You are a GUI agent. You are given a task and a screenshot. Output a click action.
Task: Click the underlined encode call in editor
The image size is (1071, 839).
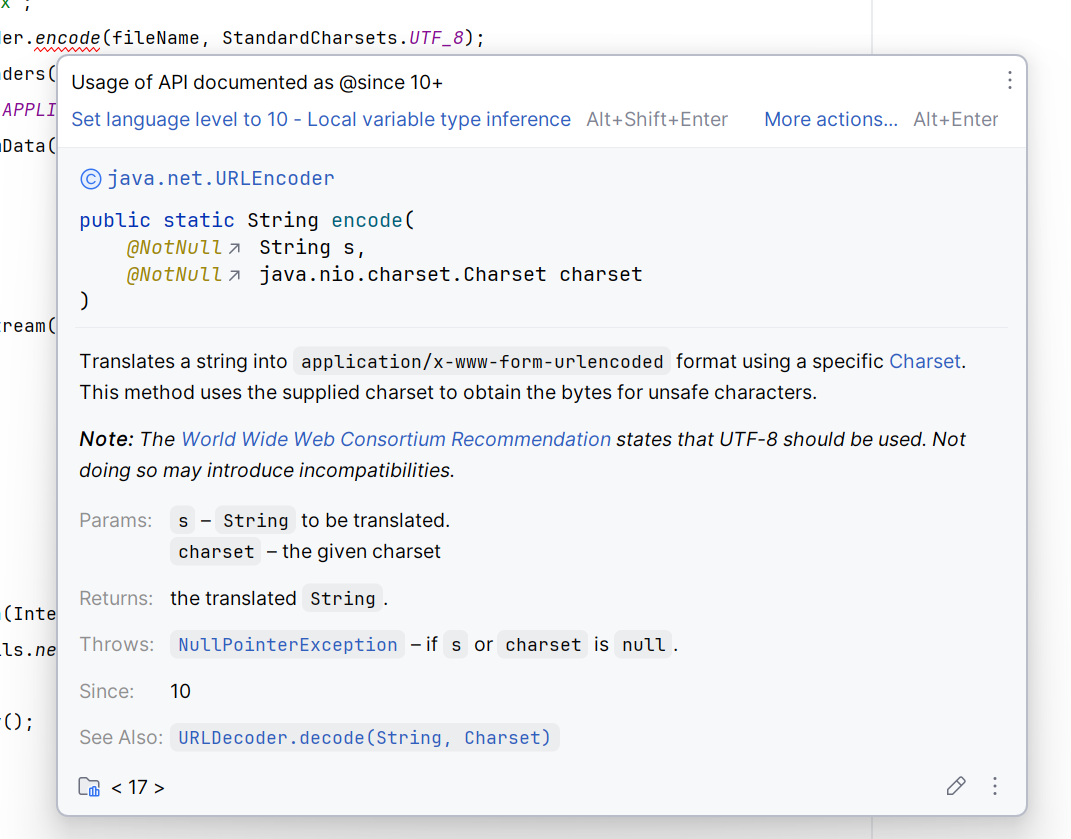pyautogui.click(x=68, y=38)
